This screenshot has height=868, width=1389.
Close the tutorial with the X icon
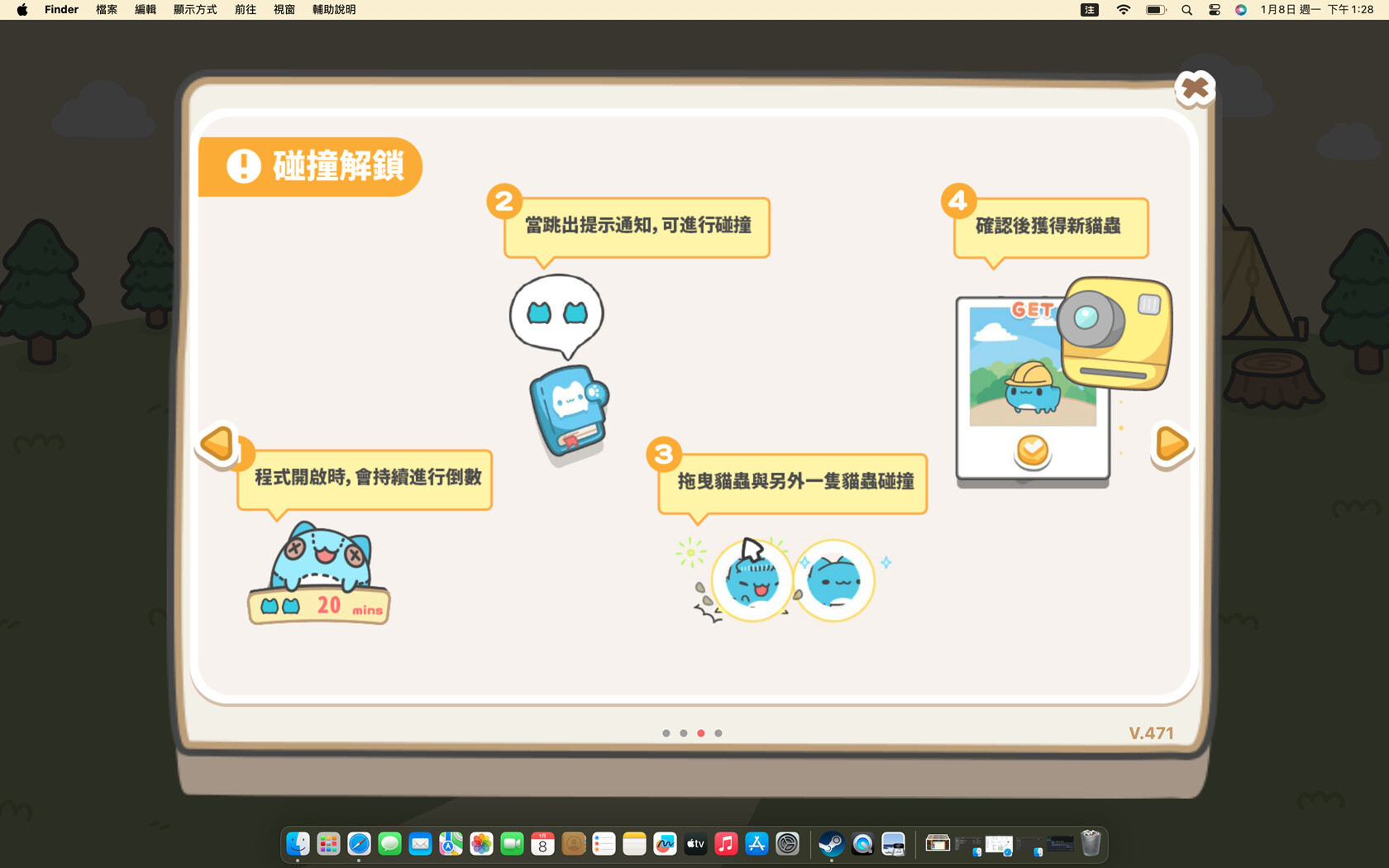(x=1194, y=88)
